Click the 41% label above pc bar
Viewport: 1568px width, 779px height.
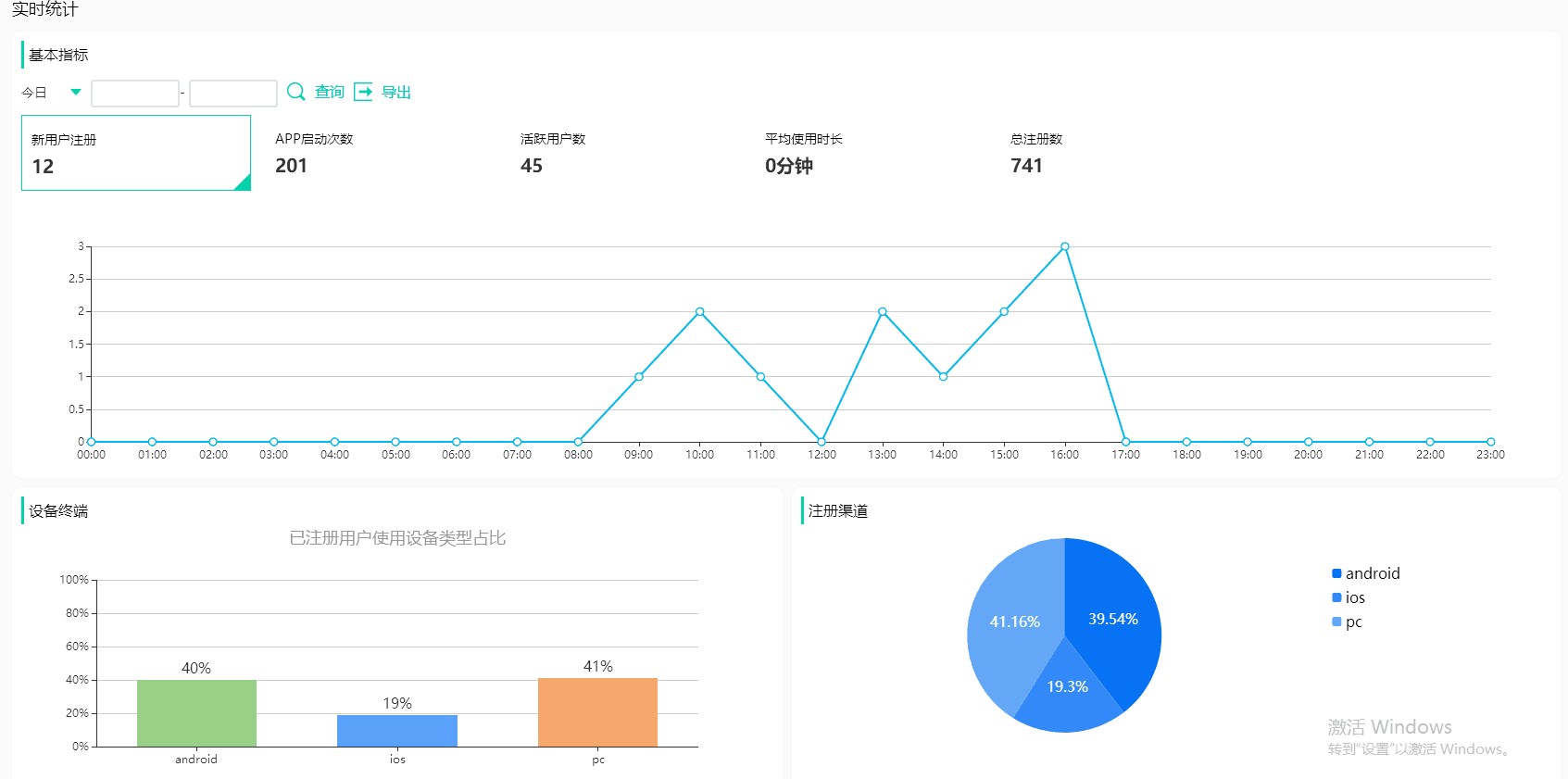(598, 666)
